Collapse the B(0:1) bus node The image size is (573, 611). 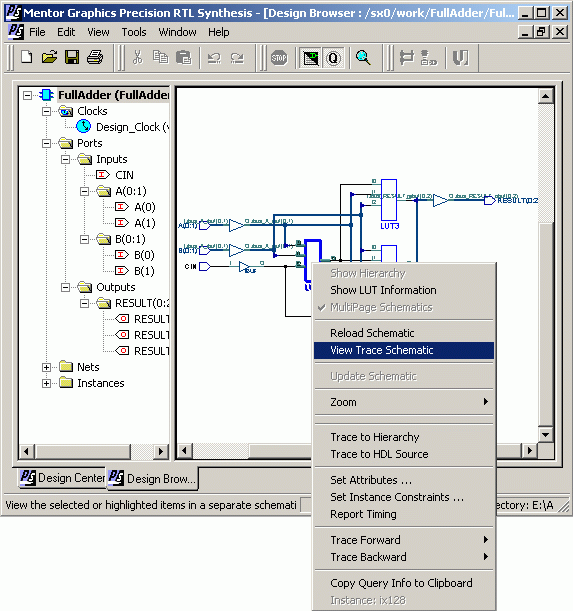tap(84, 239)
